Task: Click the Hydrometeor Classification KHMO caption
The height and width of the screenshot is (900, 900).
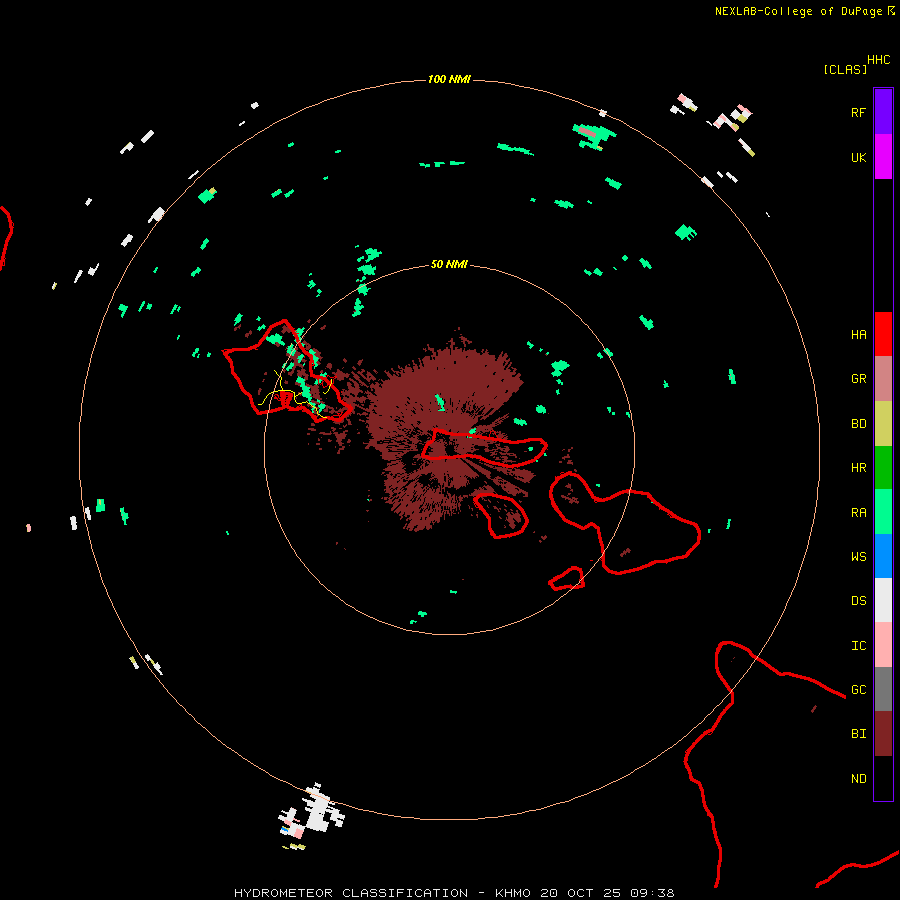Action: (454, 893)
